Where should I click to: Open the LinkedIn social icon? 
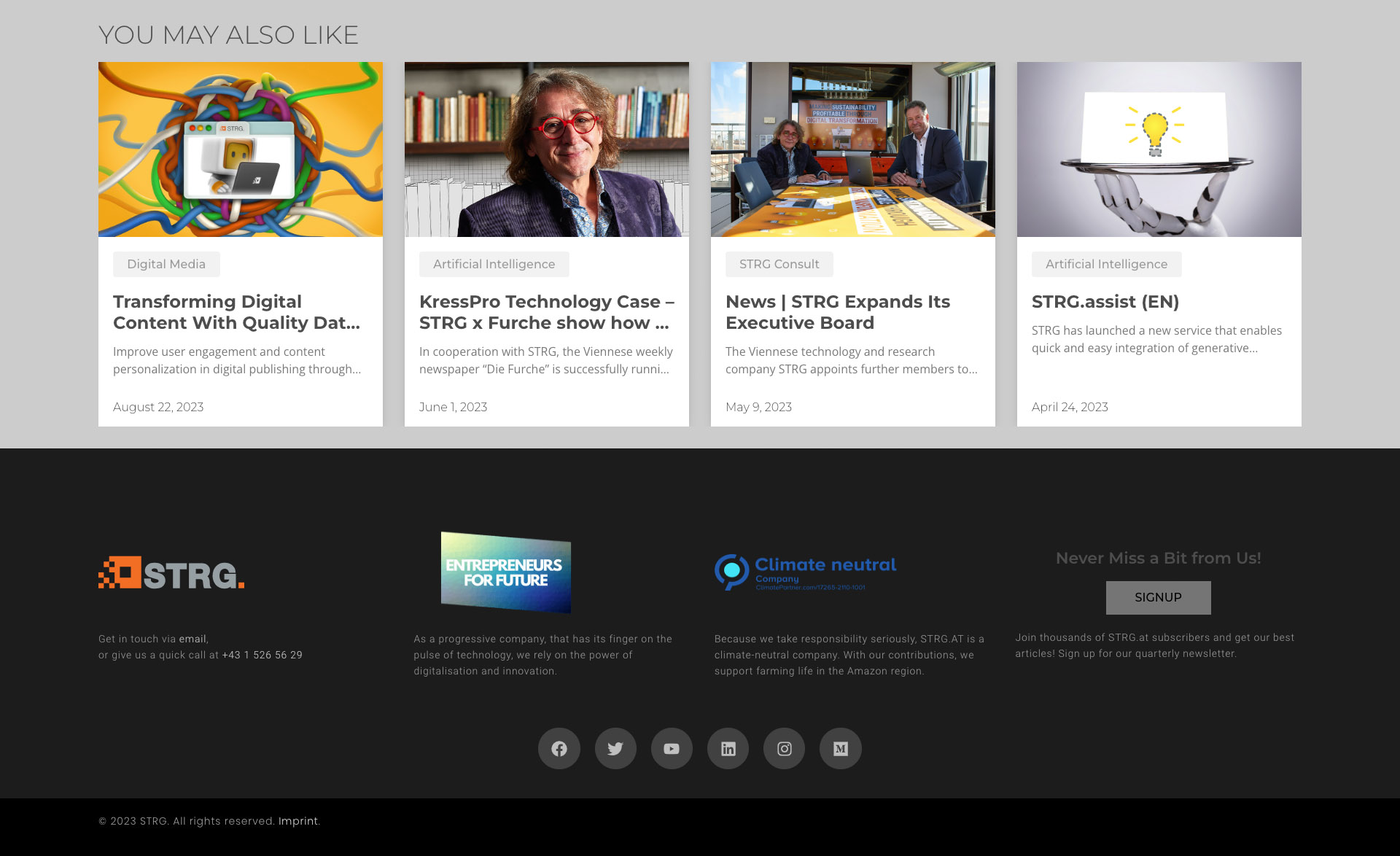click(x=728, y=748)
